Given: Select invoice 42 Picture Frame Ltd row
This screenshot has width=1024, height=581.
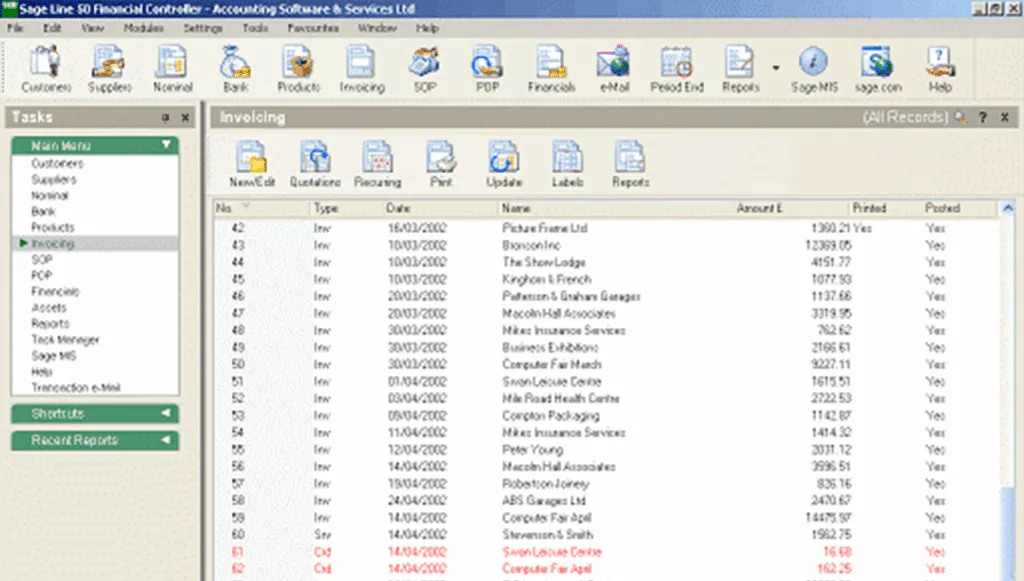Looking at the screenshot, I should (607, 228).
